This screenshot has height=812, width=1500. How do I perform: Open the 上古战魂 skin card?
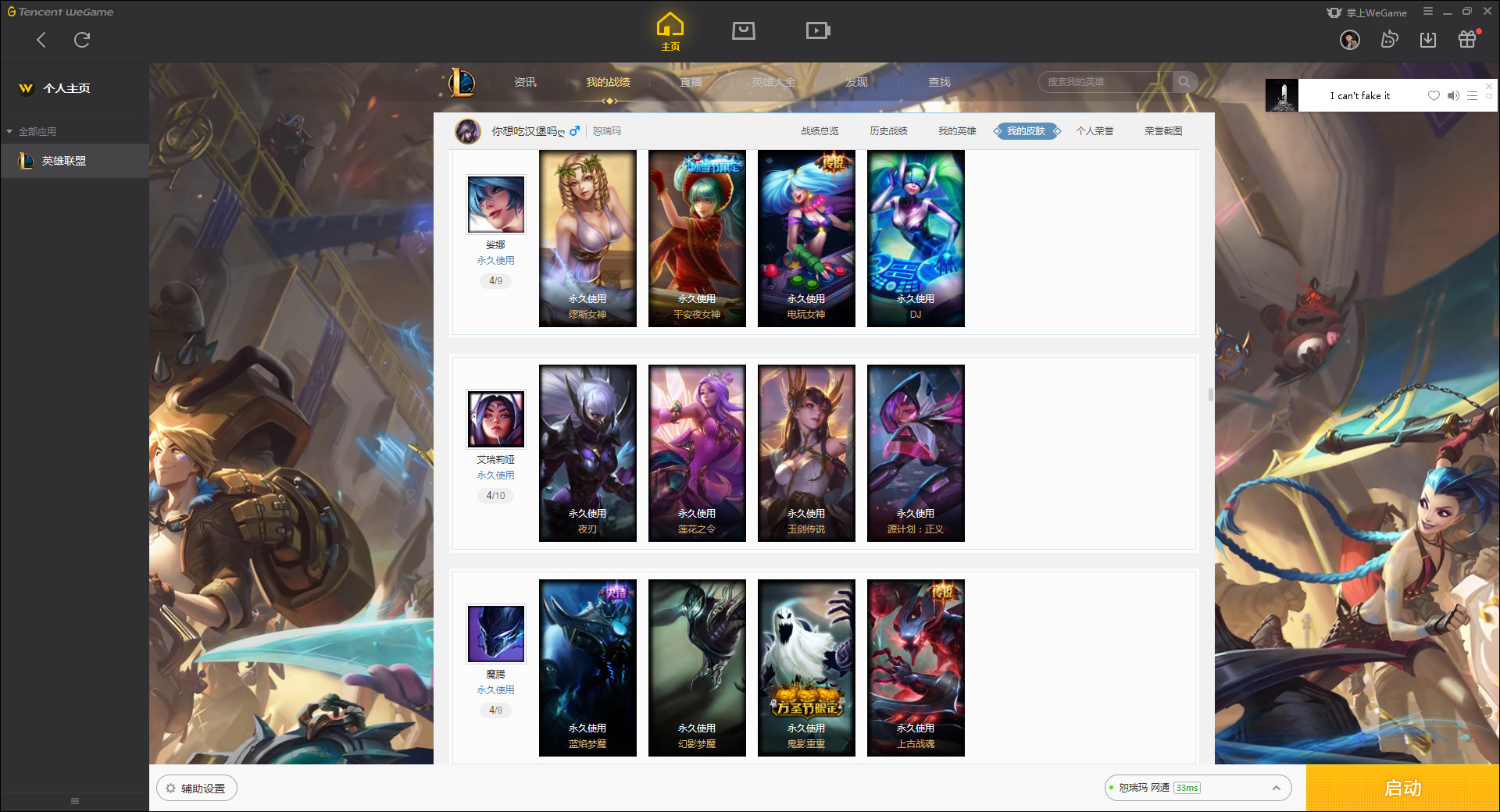(916, 668)
